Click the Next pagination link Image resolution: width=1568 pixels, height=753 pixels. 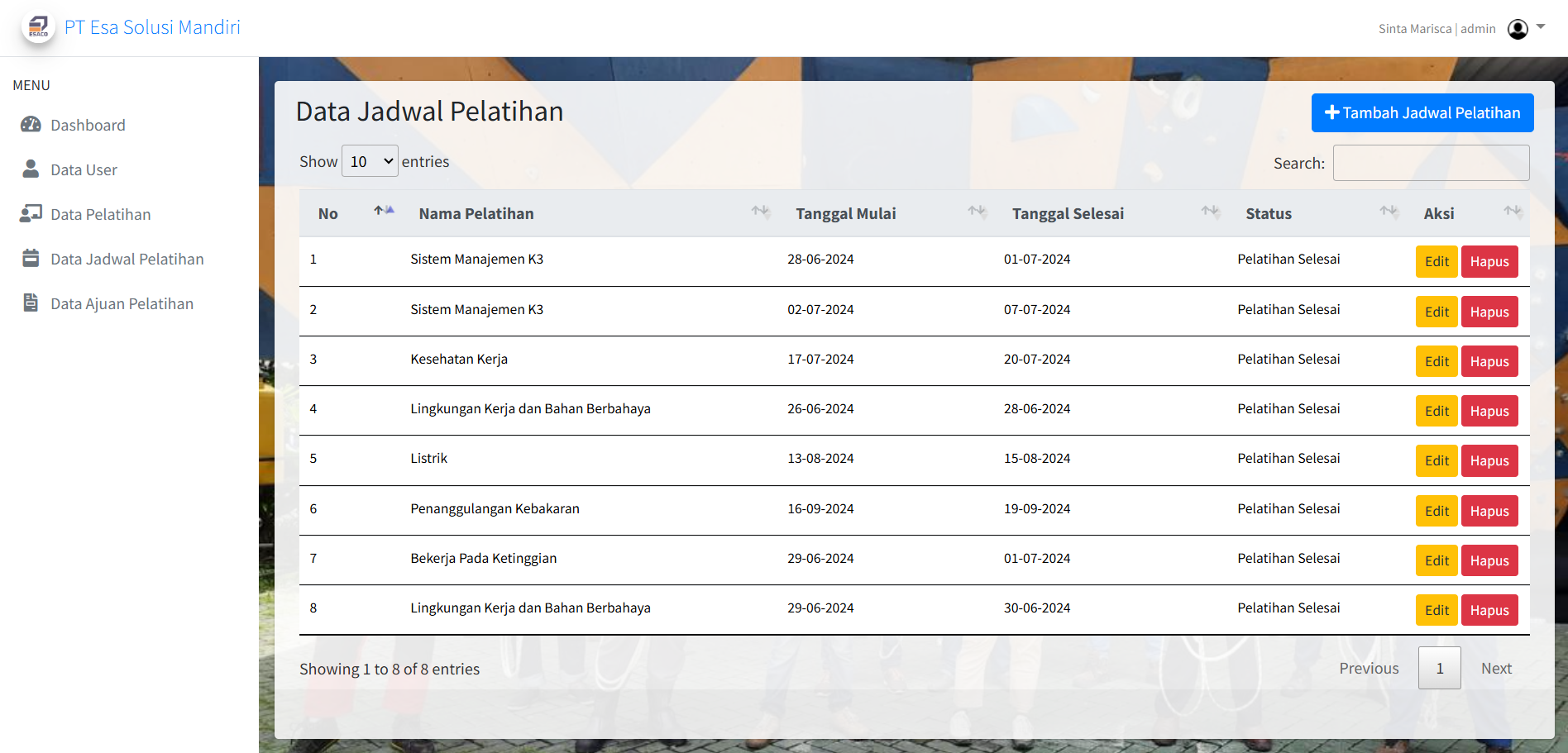(x=1496, y=668)
